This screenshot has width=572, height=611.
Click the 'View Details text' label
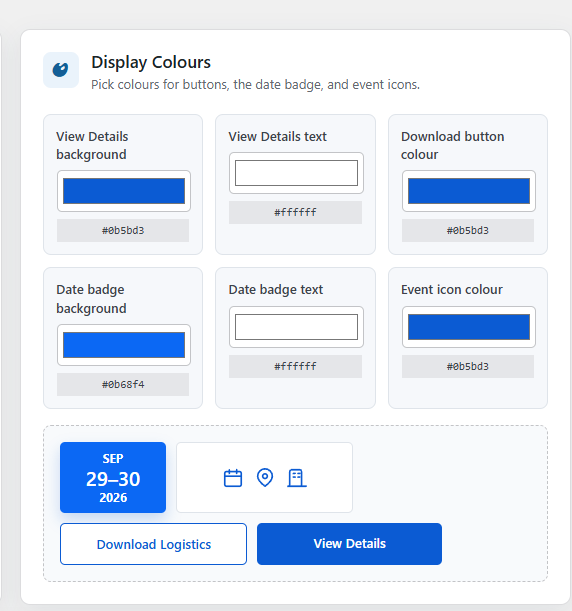277,137
